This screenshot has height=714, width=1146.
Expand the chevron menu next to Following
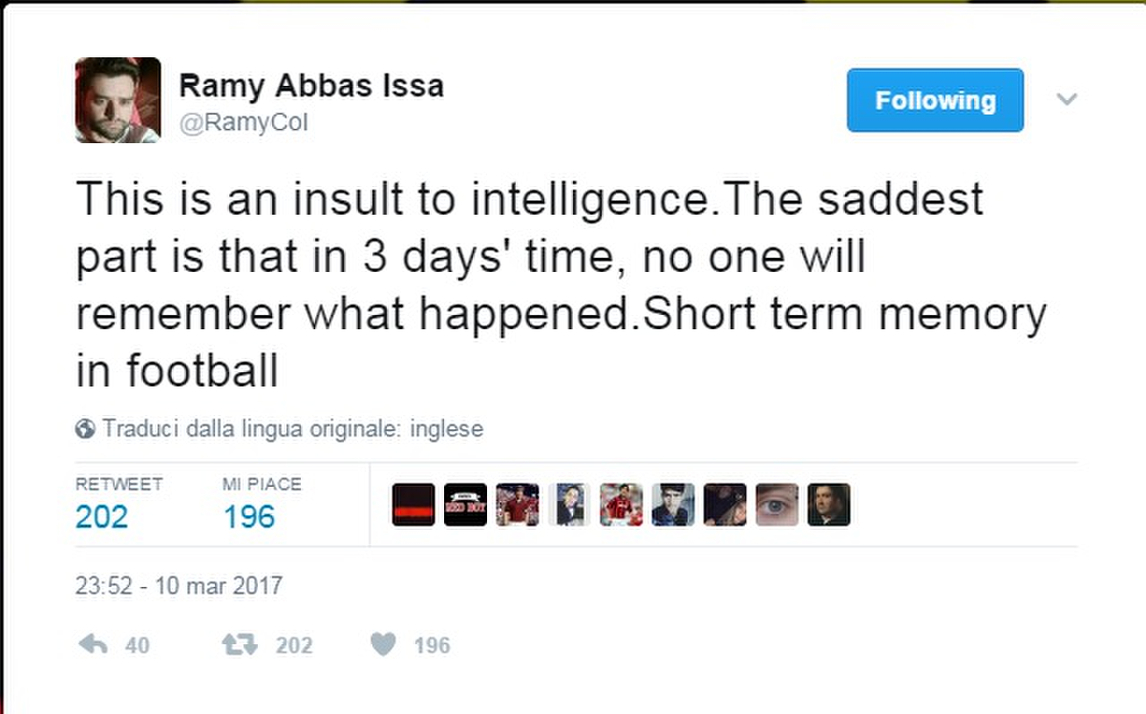1067,99
